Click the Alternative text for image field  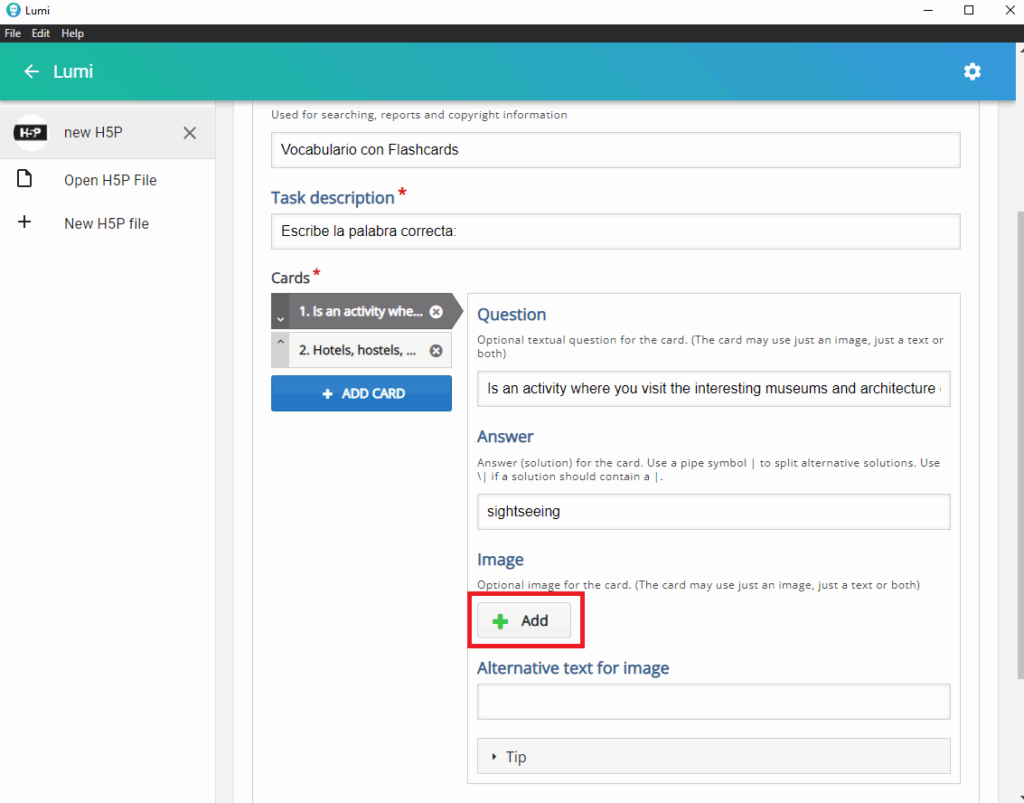pos(713,702)
